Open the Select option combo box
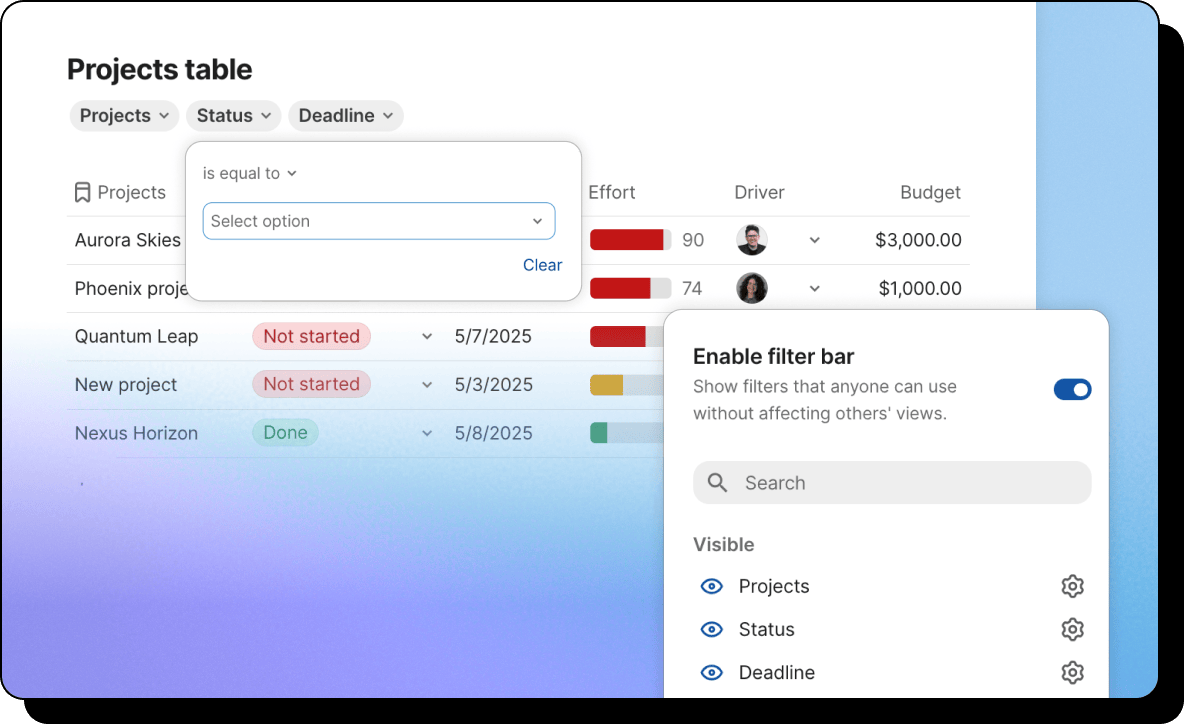Screen dimensions: 1184x724 pyautogui.click(x=378, y=221)
